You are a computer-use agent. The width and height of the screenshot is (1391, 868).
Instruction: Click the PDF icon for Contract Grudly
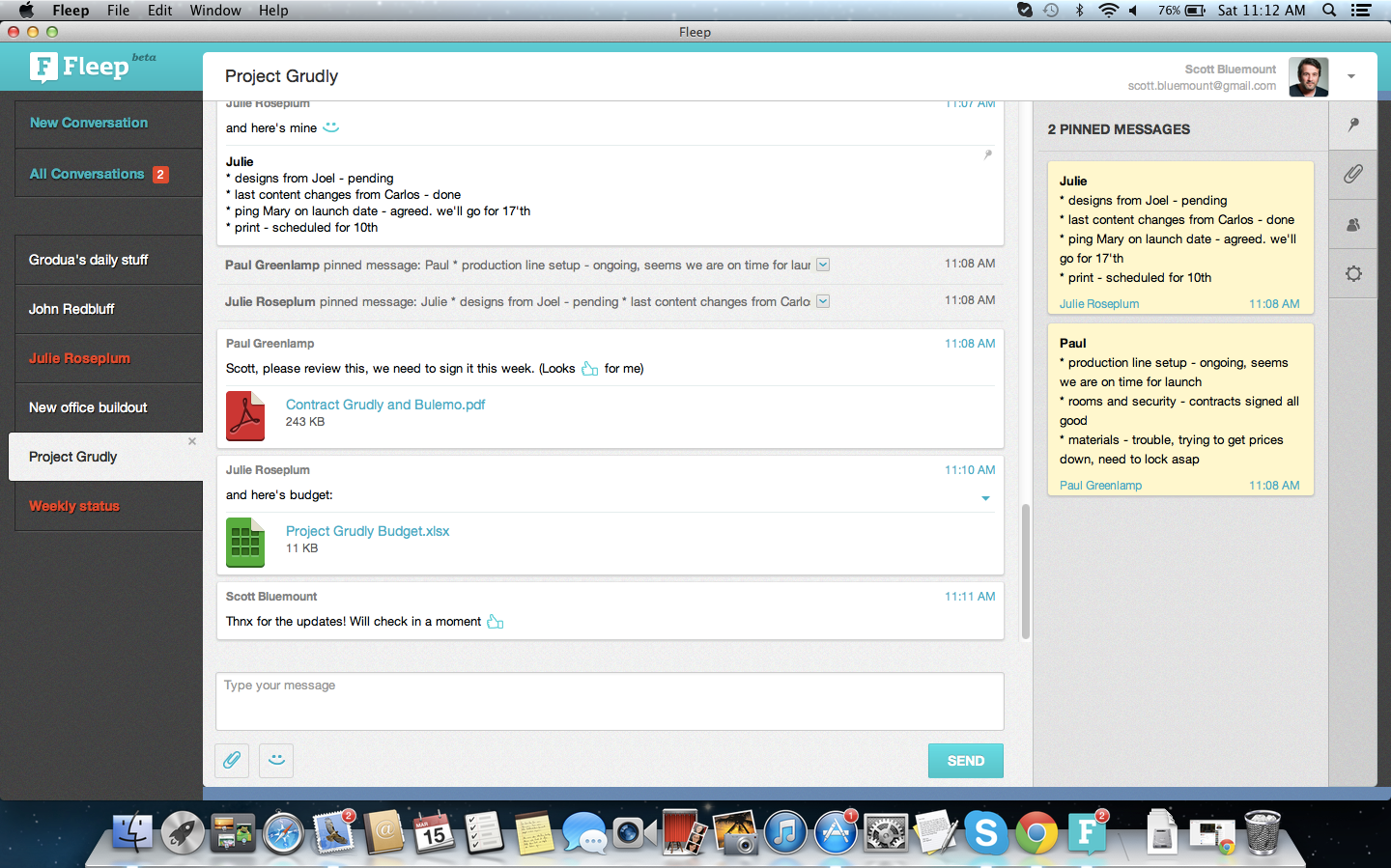click(245, 416)
